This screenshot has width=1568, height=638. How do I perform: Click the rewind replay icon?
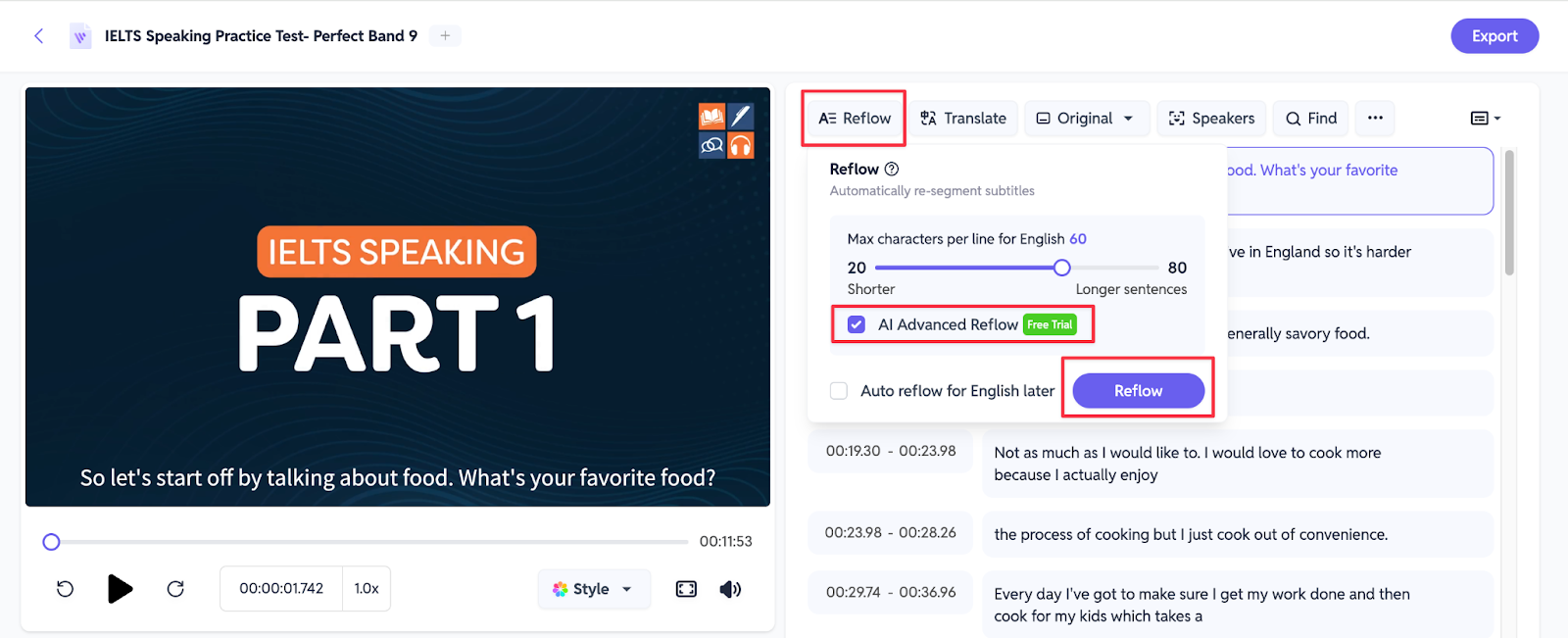coord(65,589)
